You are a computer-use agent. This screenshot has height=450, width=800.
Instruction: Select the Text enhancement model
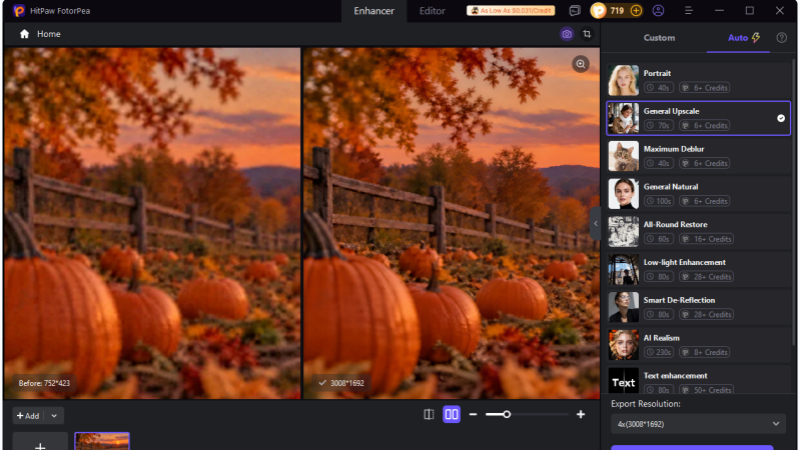(x=698, y=380)
